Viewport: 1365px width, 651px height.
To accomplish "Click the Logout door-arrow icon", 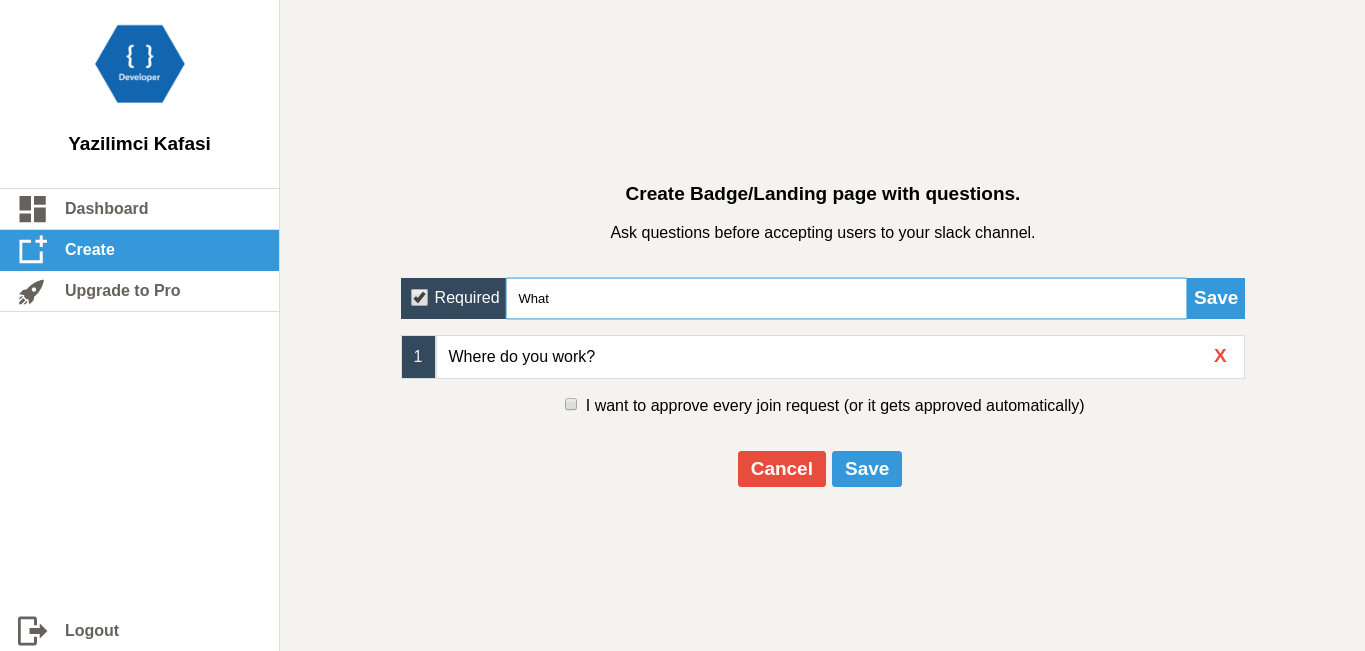I will [33, 631].
